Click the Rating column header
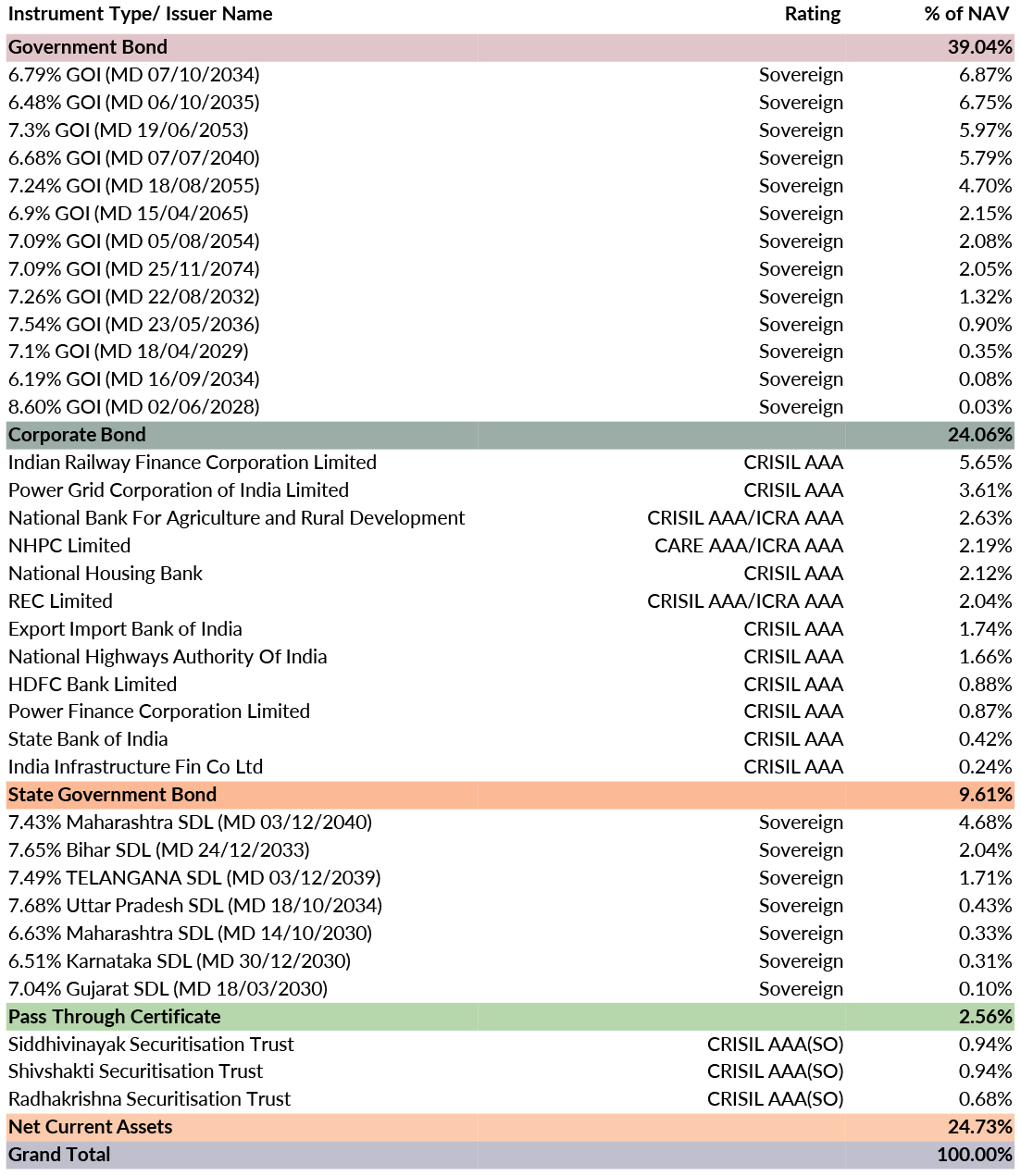 pyautogui.click(x=812, y=14)
